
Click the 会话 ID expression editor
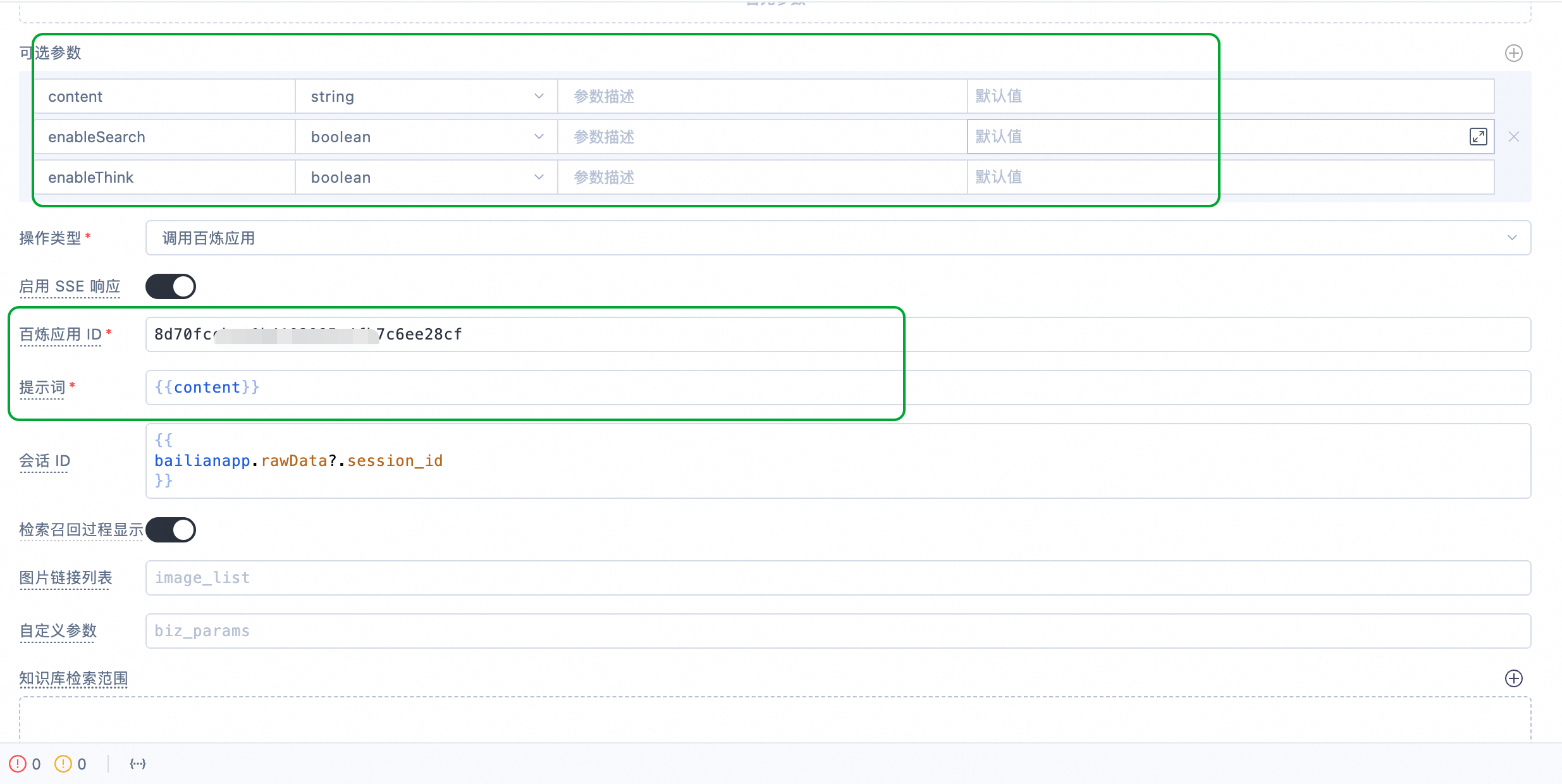pos(837,461)
